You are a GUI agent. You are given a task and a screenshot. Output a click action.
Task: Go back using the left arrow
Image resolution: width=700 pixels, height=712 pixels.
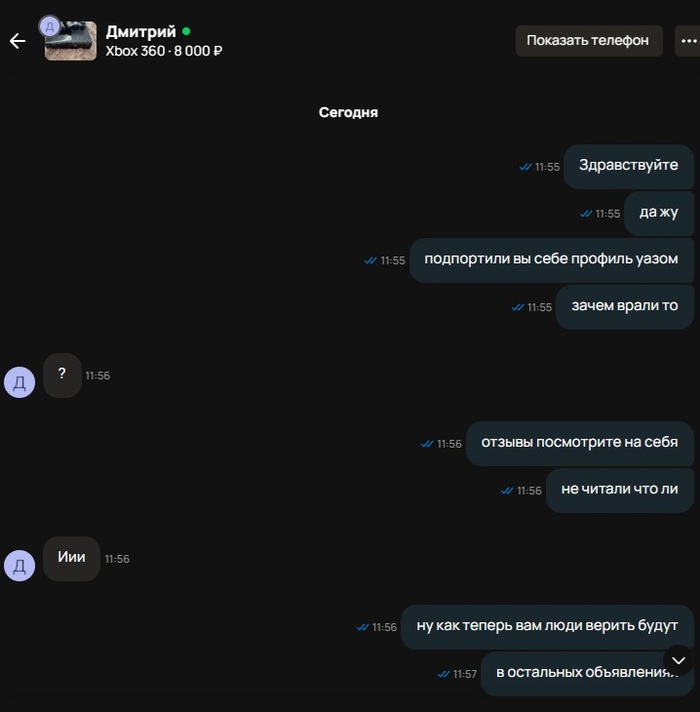pyautogui.click(x=17, y=41)
